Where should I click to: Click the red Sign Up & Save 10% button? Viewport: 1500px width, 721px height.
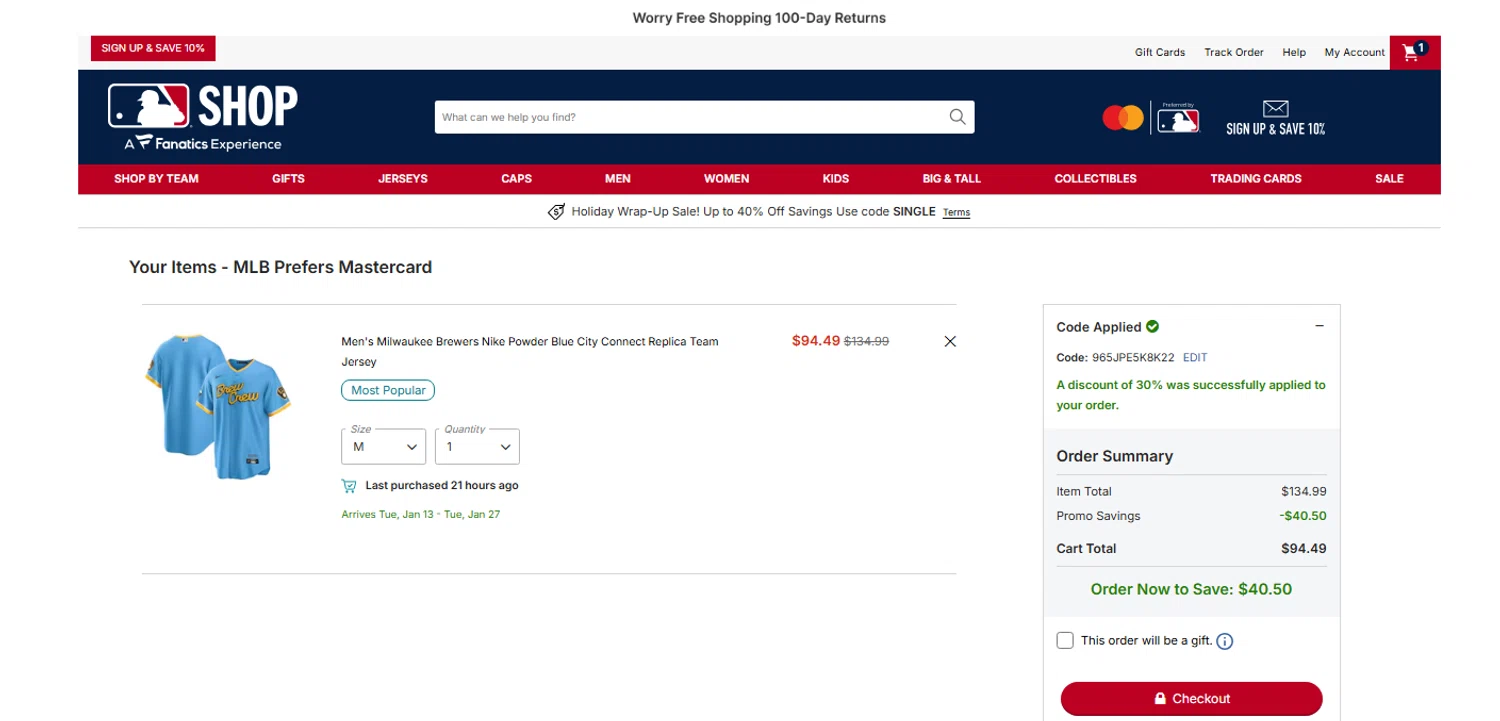coord(153,48)
